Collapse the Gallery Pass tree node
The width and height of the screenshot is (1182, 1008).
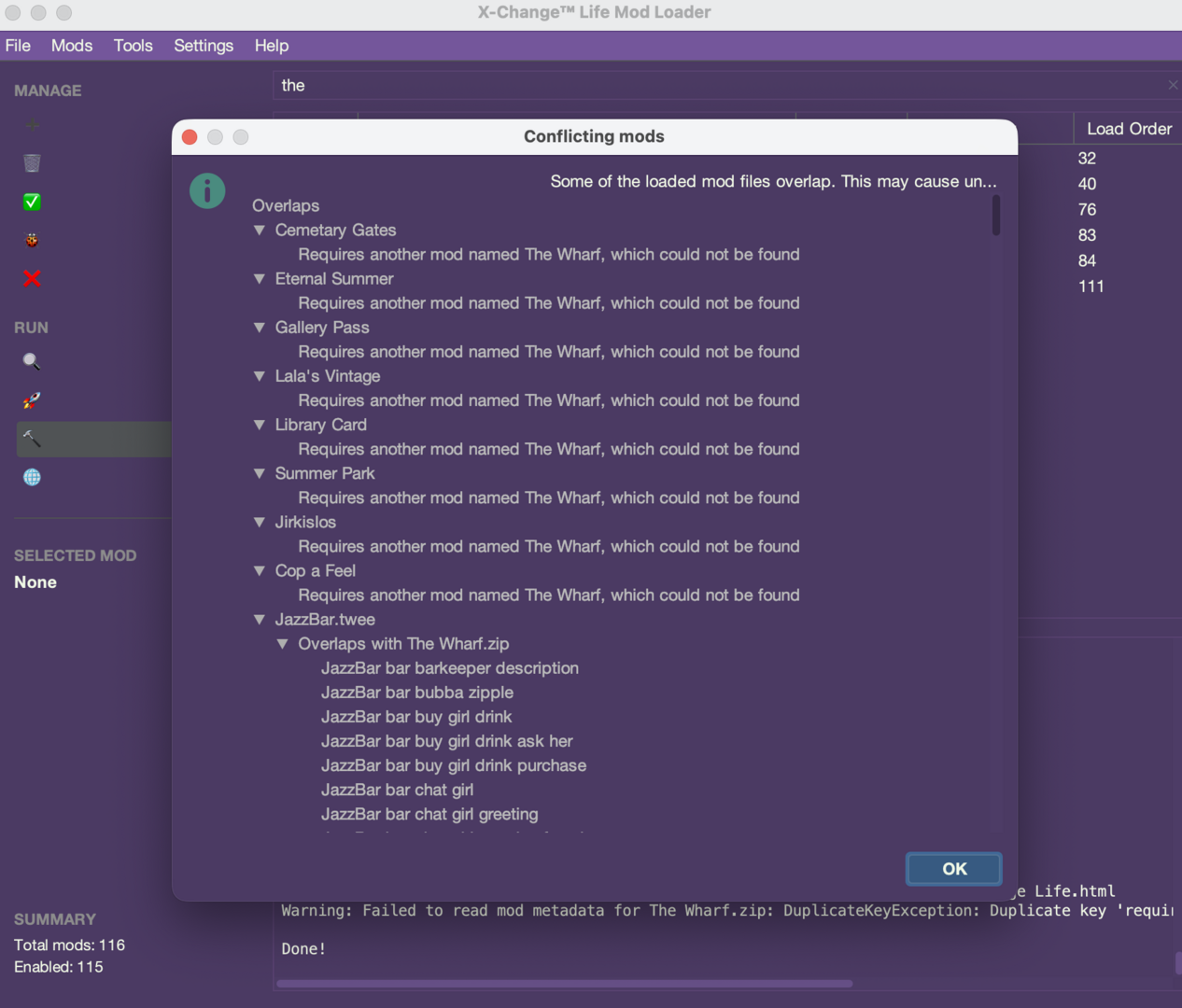(x=260, y=327)
